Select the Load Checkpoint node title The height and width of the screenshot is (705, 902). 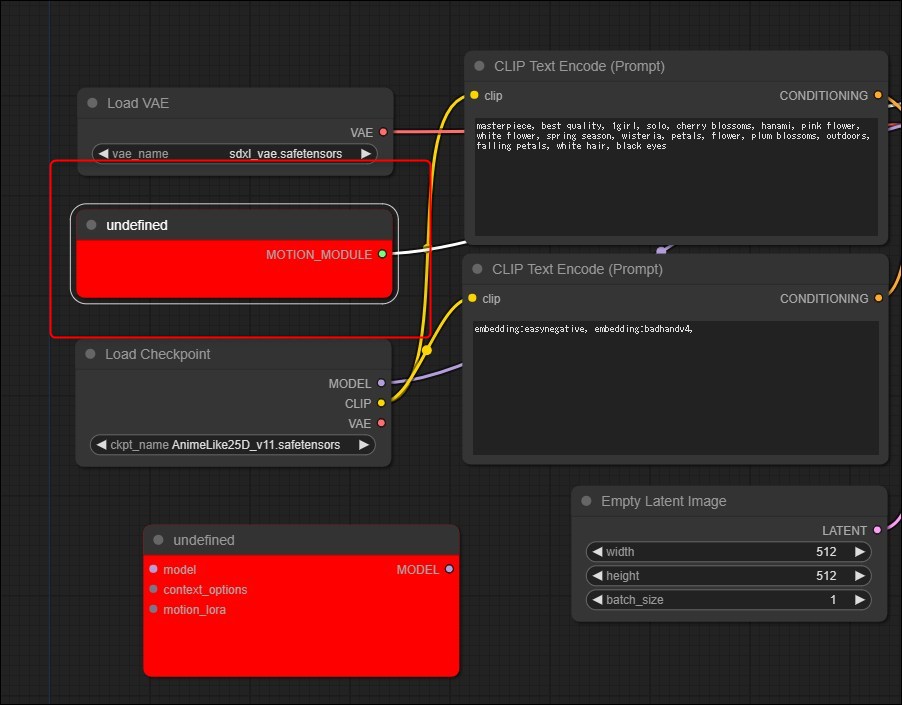(x=158, y=354)
